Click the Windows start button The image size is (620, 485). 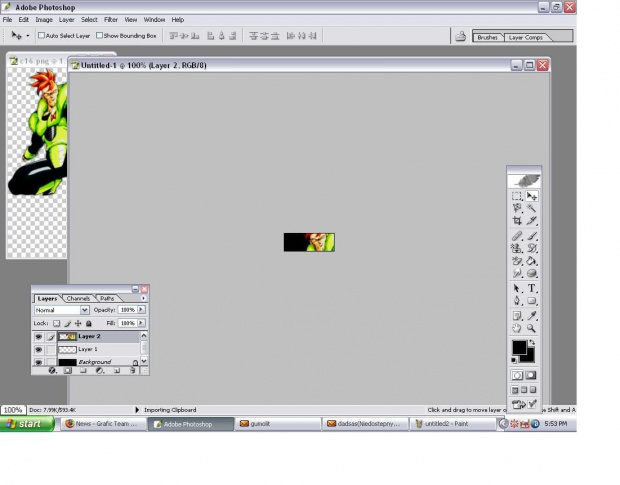(27, 424)
